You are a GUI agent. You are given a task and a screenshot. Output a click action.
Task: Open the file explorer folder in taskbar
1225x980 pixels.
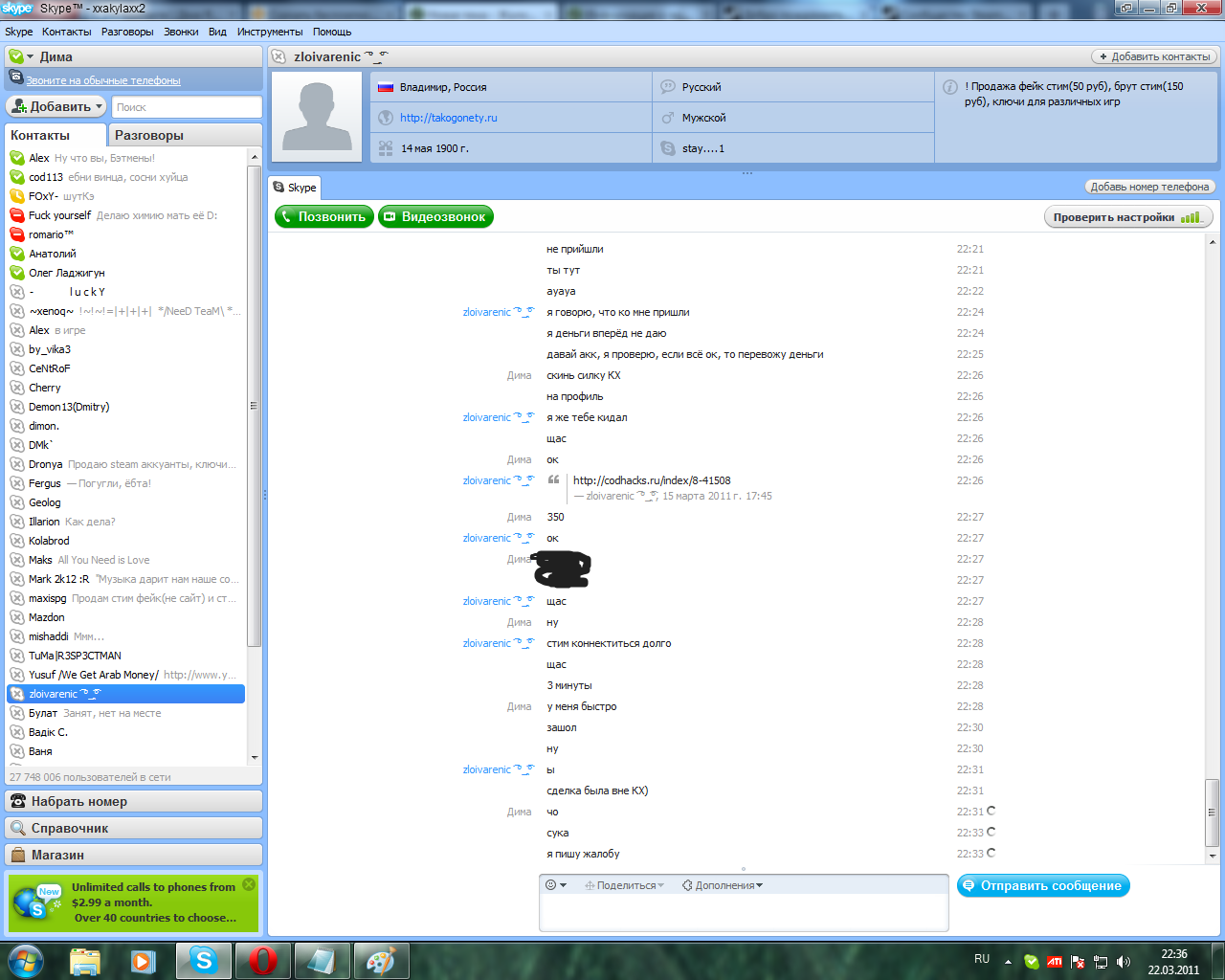tap(84, 961)
